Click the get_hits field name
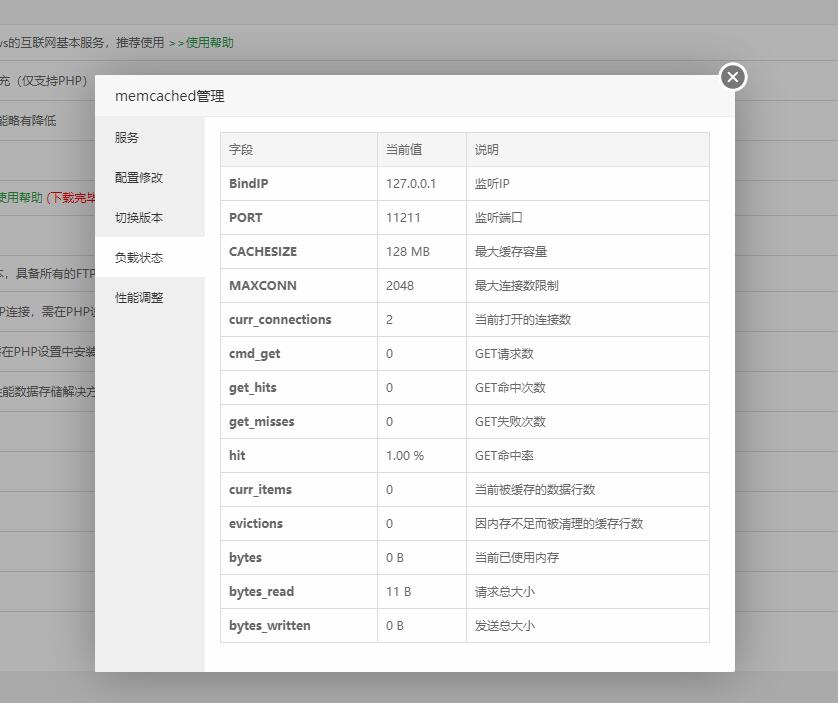Screen dimensions: 838x703 (253, 388)
